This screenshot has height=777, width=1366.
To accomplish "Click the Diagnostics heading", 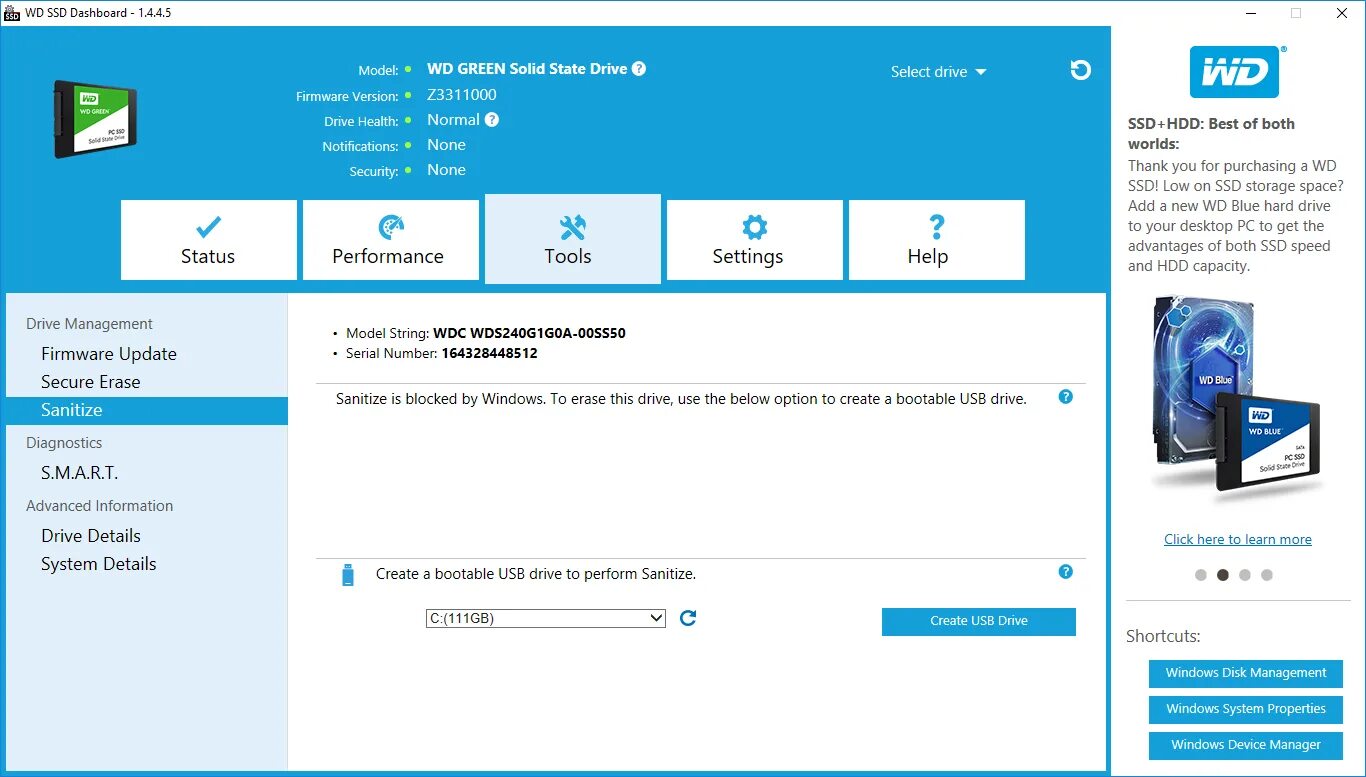I will 64,443.
